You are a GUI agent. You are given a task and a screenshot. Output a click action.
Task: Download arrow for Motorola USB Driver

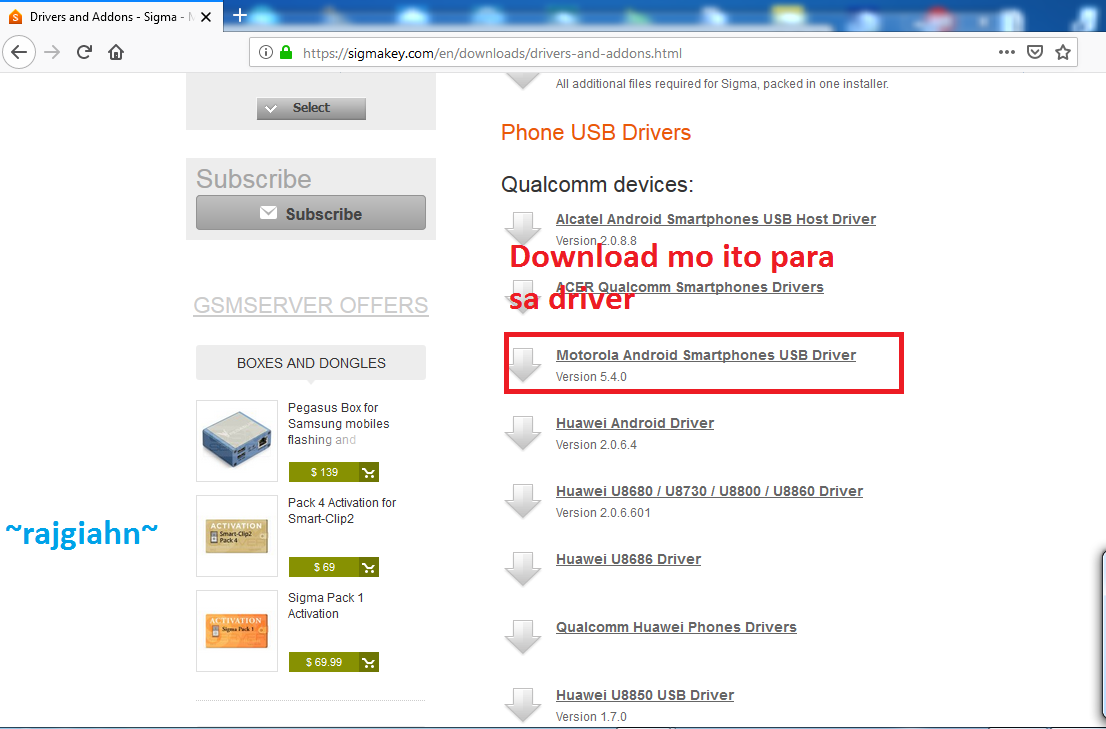523,364
